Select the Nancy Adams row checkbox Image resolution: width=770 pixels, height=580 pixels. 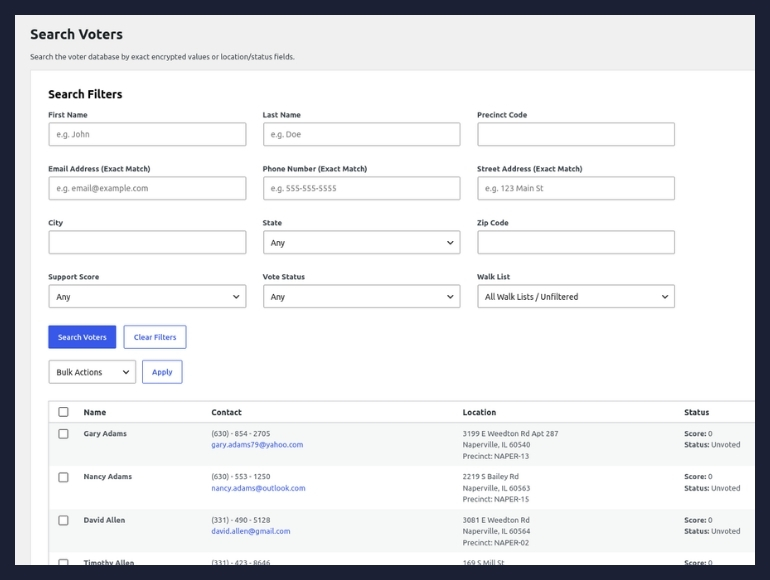pyautogui.click(x=63, y=477)
